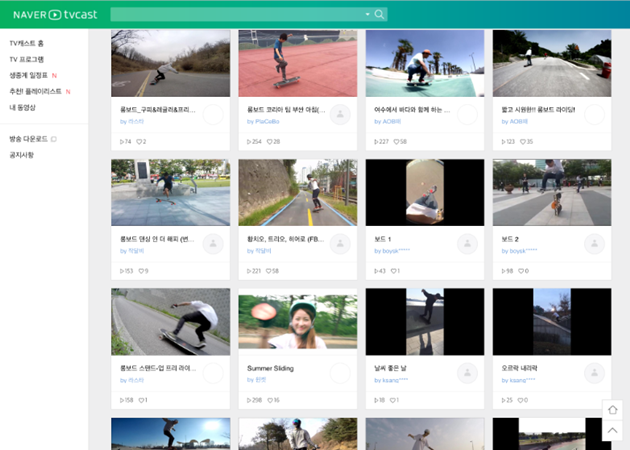Image resolution: width=630 pixels, height=450 pixels.
Task: Open 공지사항 sidebar link
Action: pos(22,155)
